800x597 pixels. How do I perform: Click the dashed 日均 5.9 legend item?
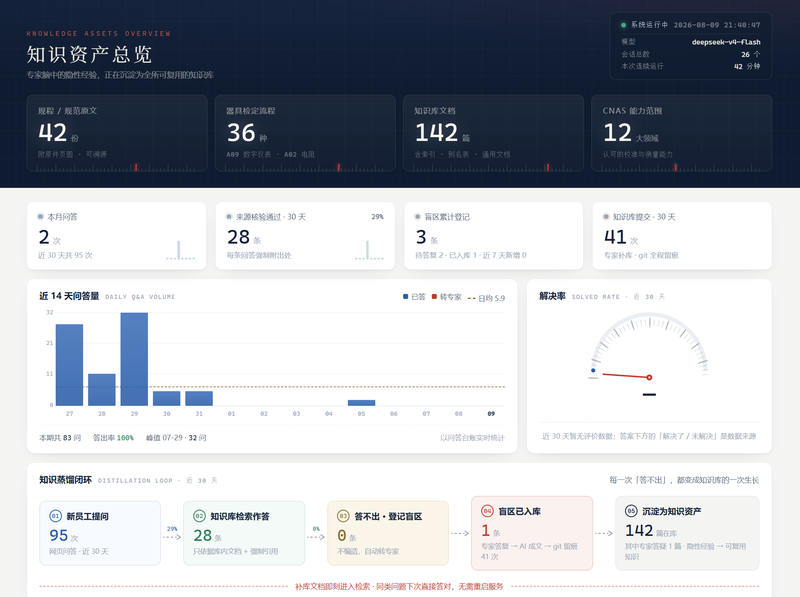(486, 298)
